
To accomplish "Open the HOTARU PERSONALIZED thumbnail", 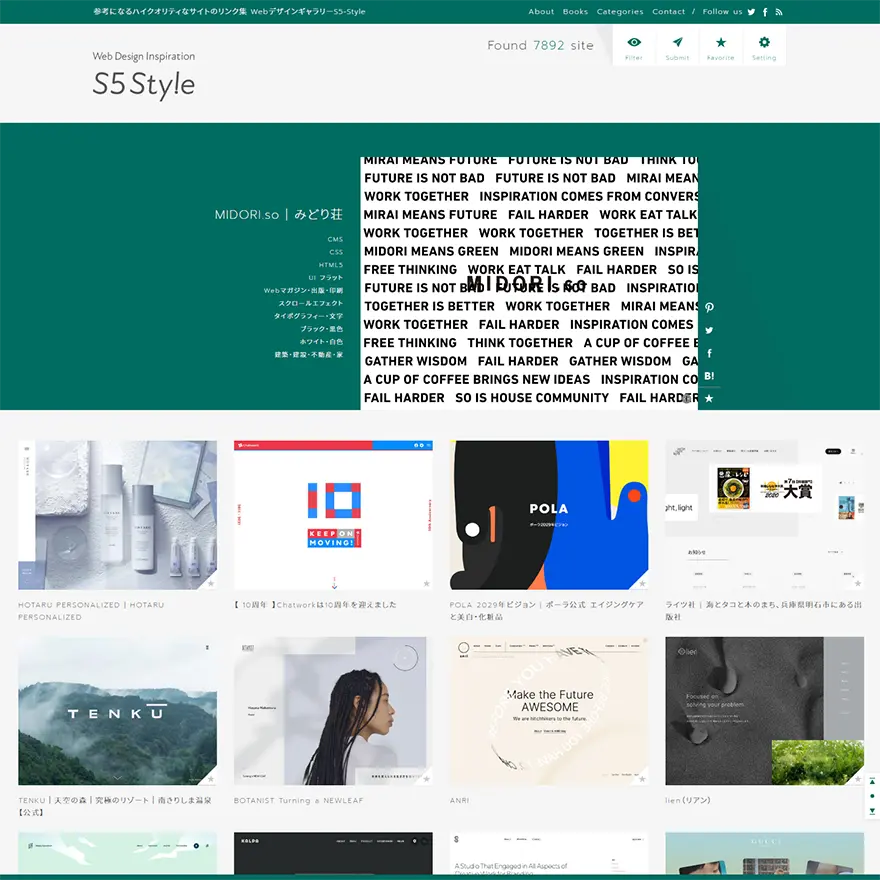I will [x=117, y=515].
